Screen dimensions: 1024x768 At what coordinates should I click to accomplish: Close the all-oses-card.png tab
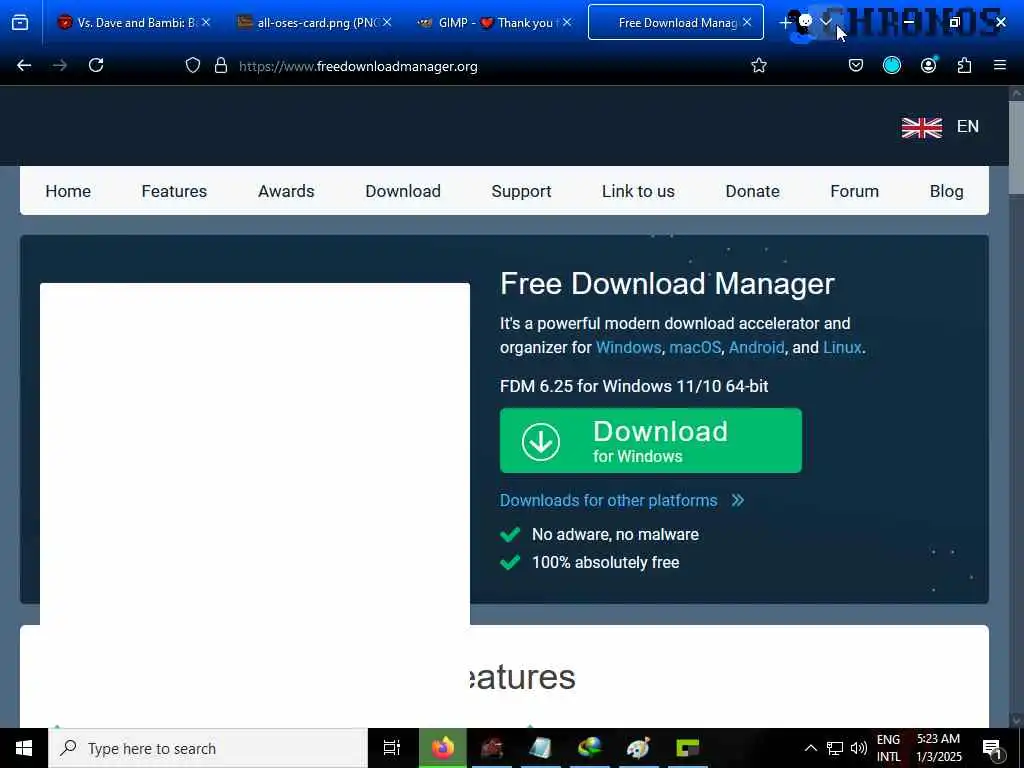pyautogui.click(x=387, y=23)
